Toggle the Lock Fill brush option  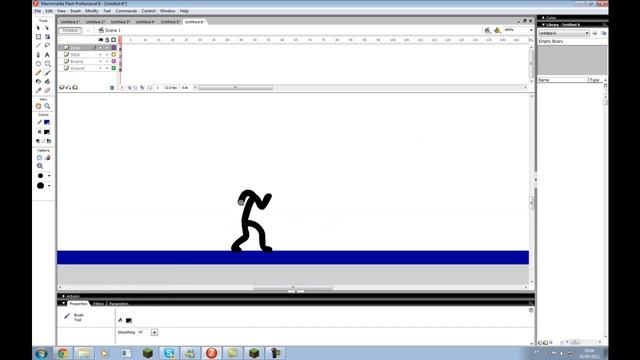[x=48, y=158]
